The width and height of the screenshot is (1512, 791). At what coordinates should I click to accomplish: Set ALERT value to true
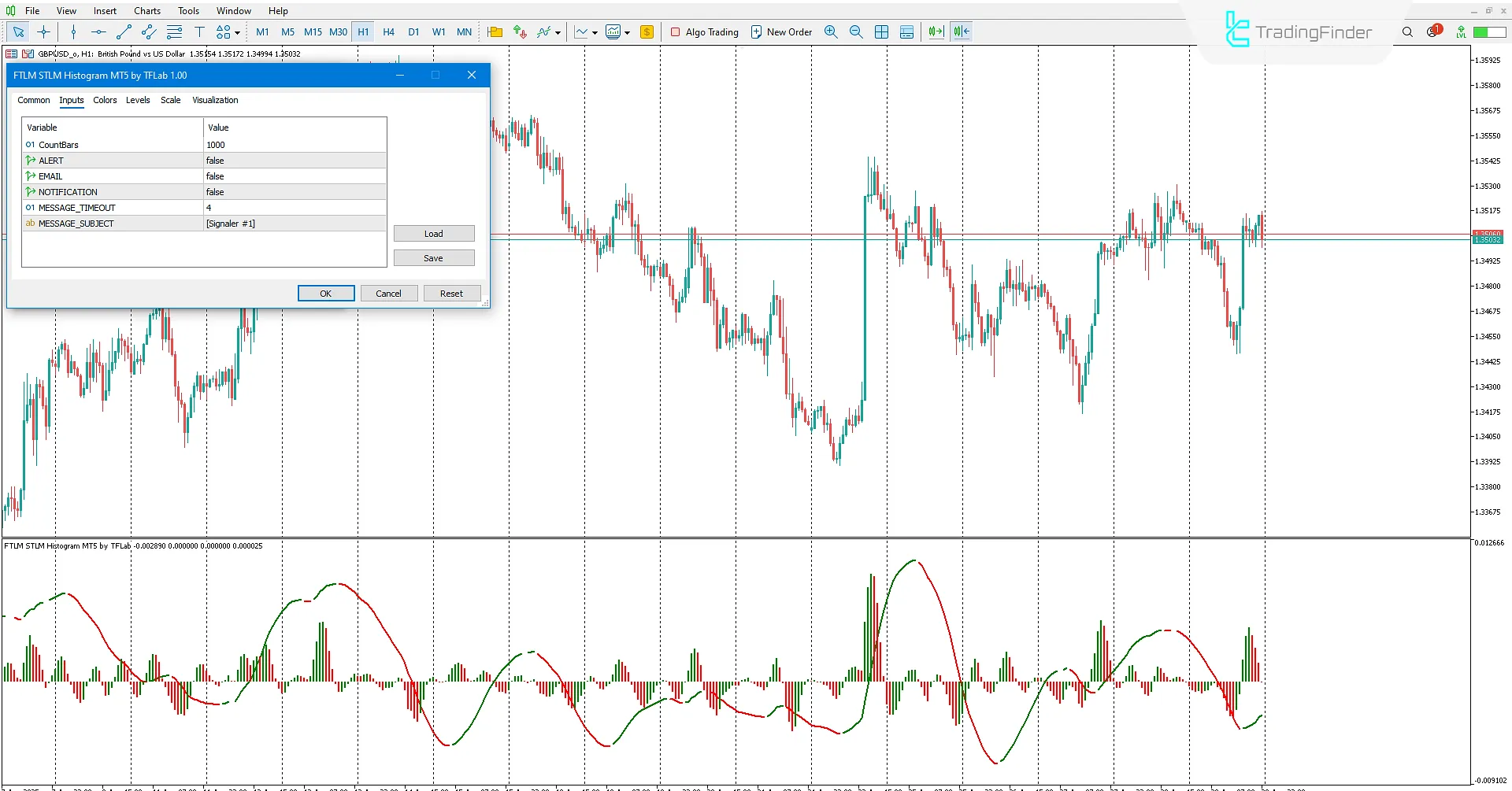pos(294,160)
